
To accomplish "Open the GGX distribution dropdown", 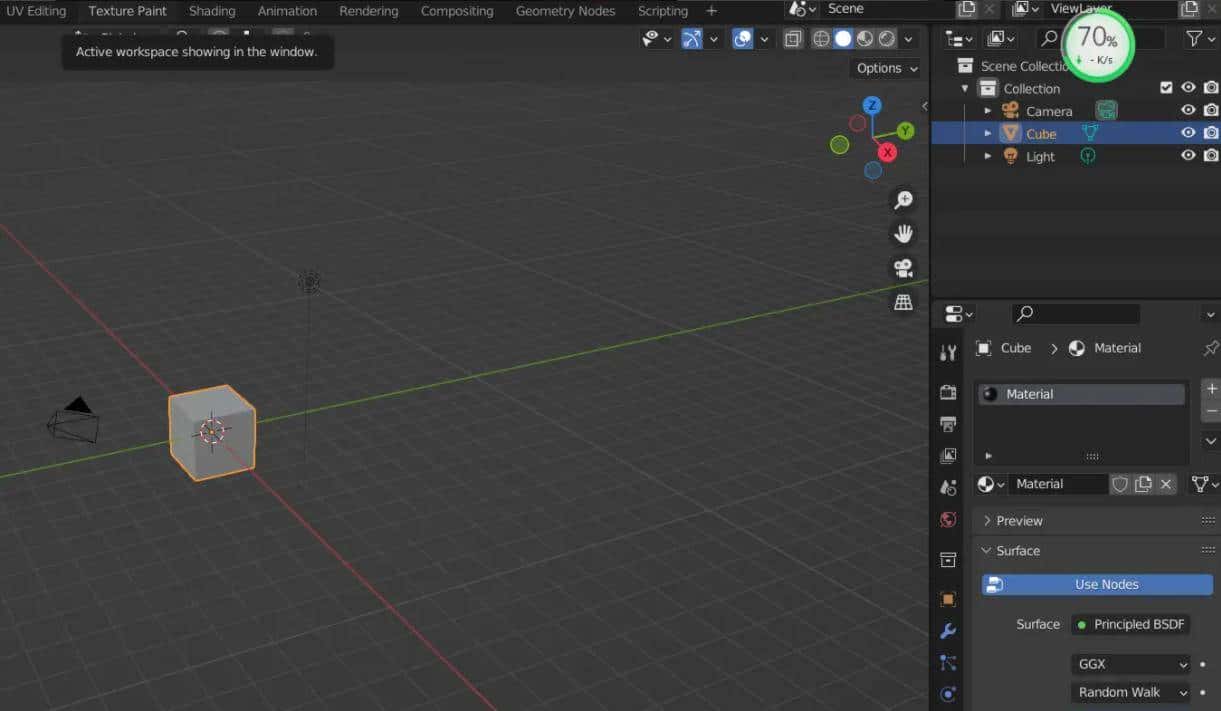I will tap(1130, 664).
